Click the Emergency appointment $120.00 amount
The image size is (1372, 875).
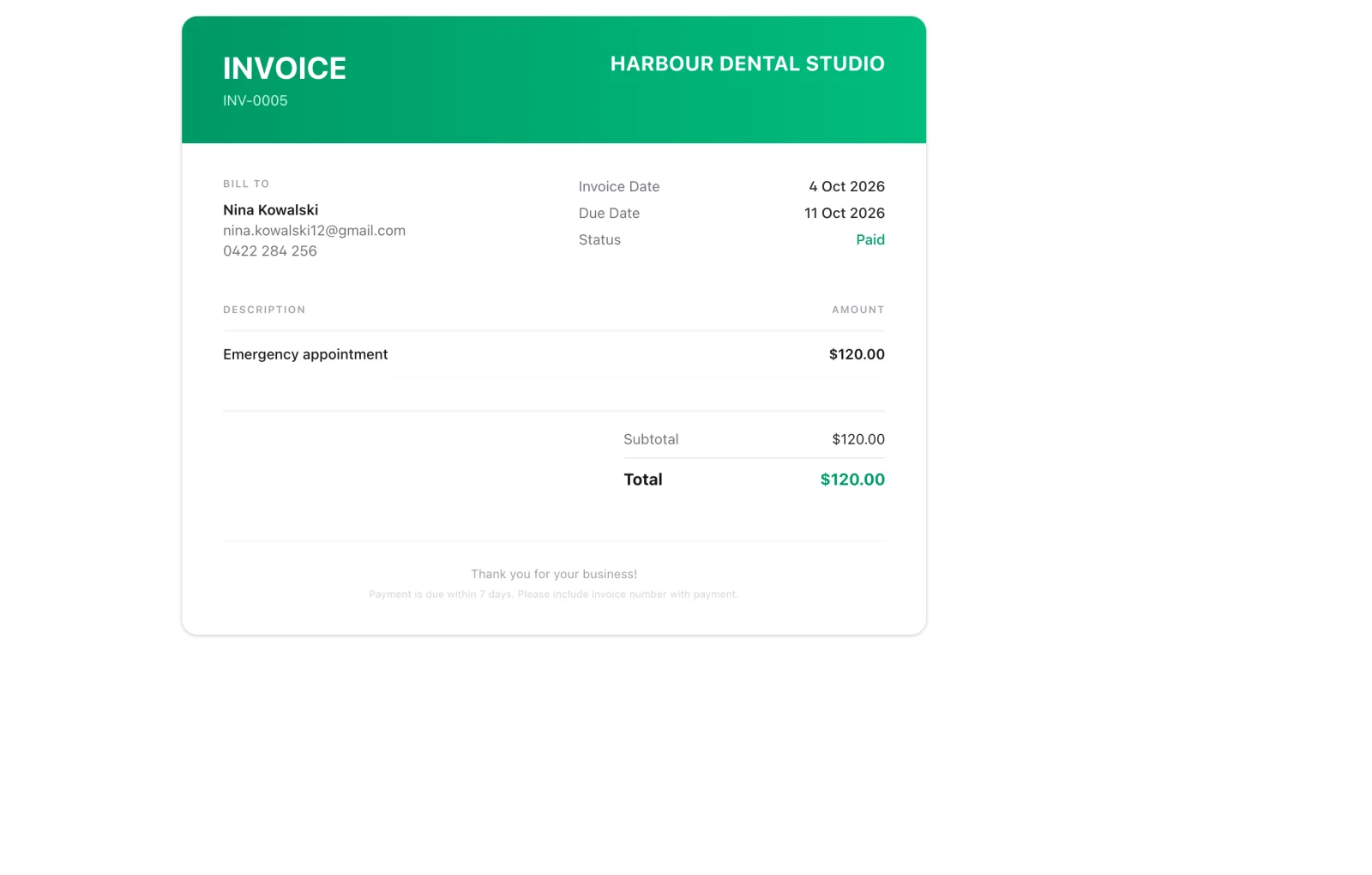click(x=857, y=354)
